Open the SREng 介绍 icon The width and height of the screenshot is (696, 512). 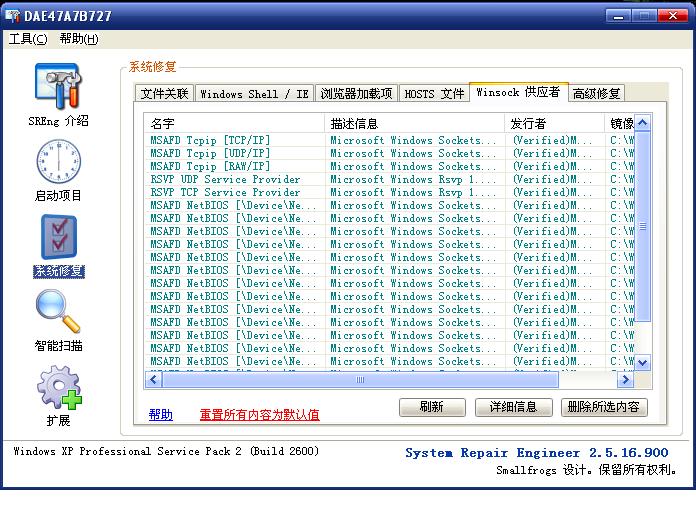tap(58, 86)
